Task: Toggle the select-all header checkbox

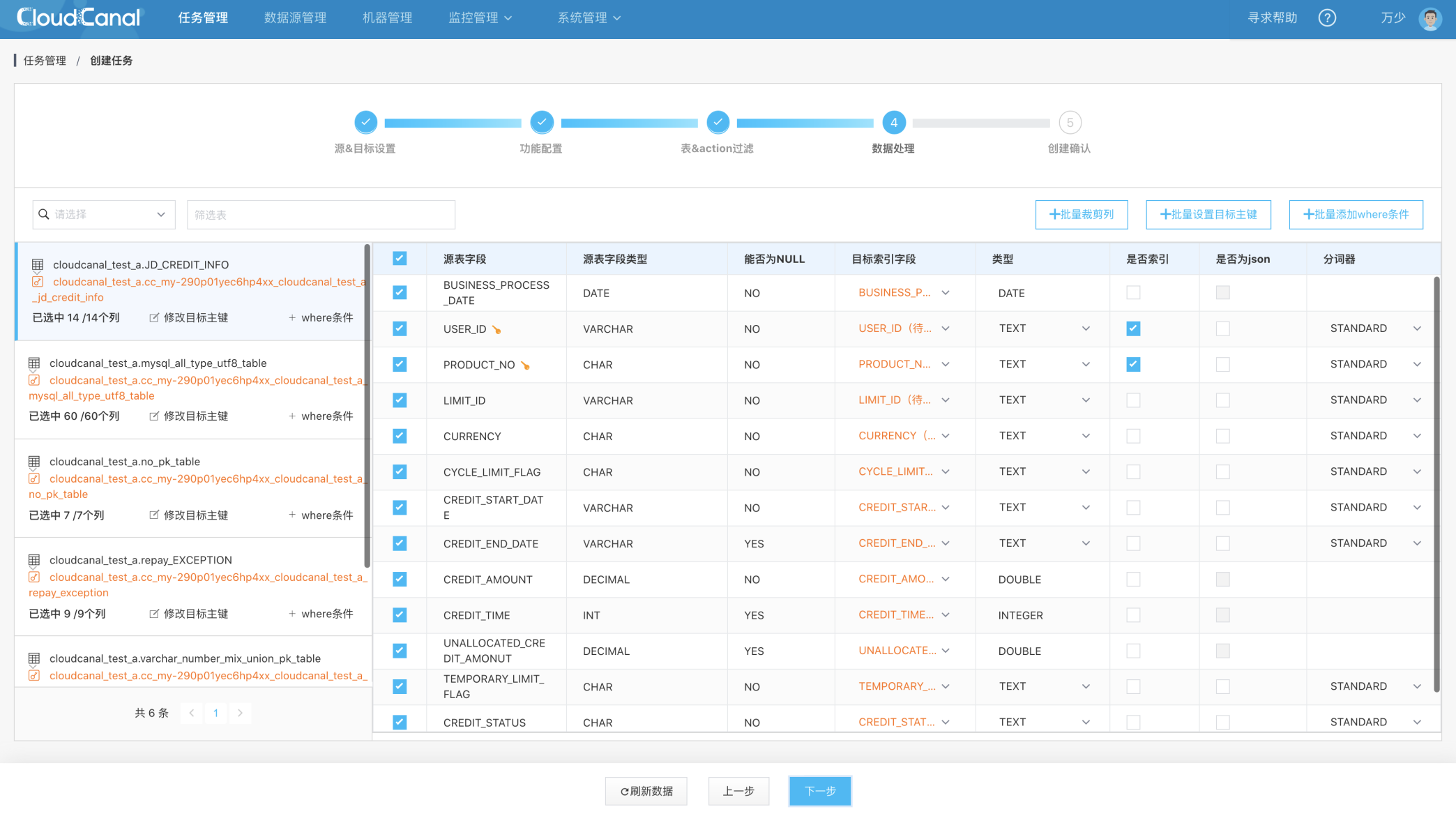Action: click(x=400, y=259)
